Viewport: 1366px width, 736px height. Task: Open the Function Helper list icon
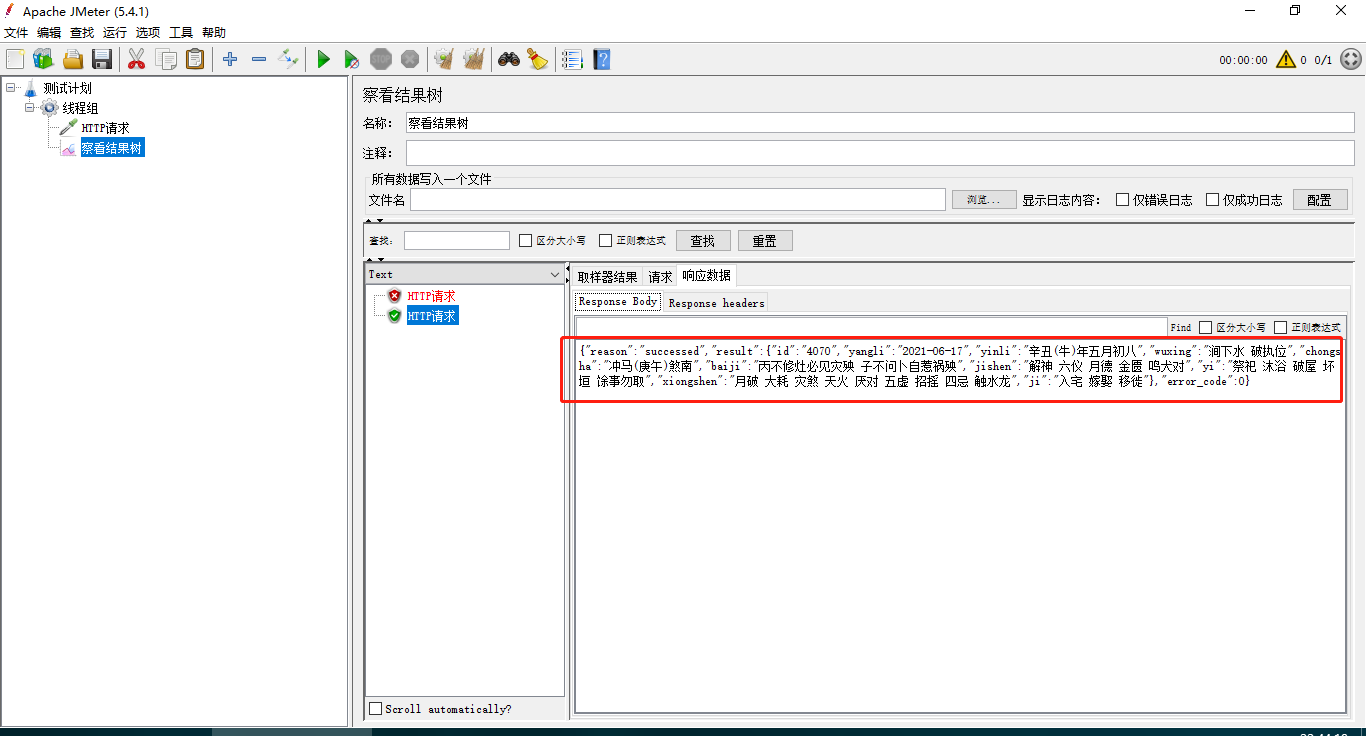point(572,59)
